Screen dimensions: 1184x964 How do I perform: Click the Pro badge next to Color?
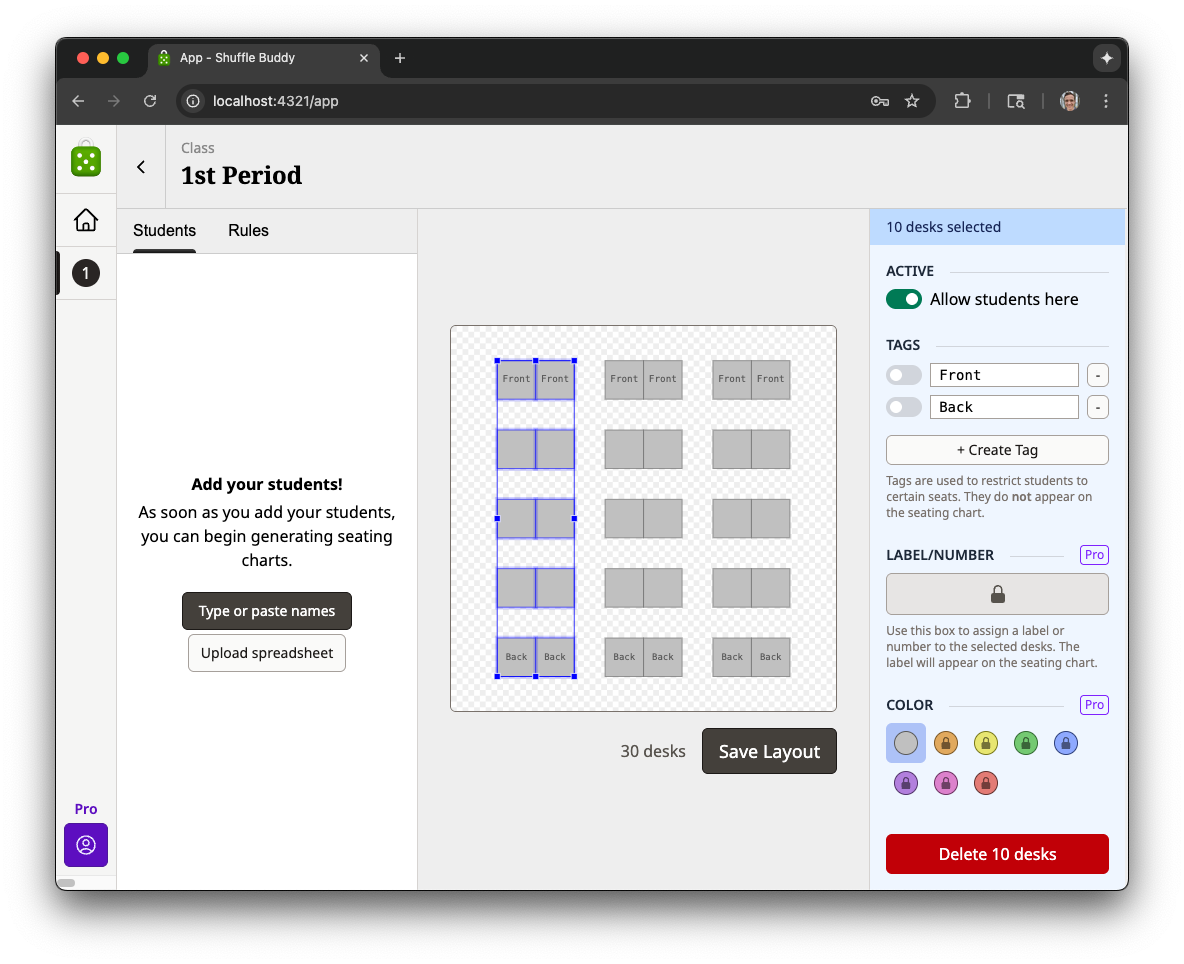point(1094,705)
